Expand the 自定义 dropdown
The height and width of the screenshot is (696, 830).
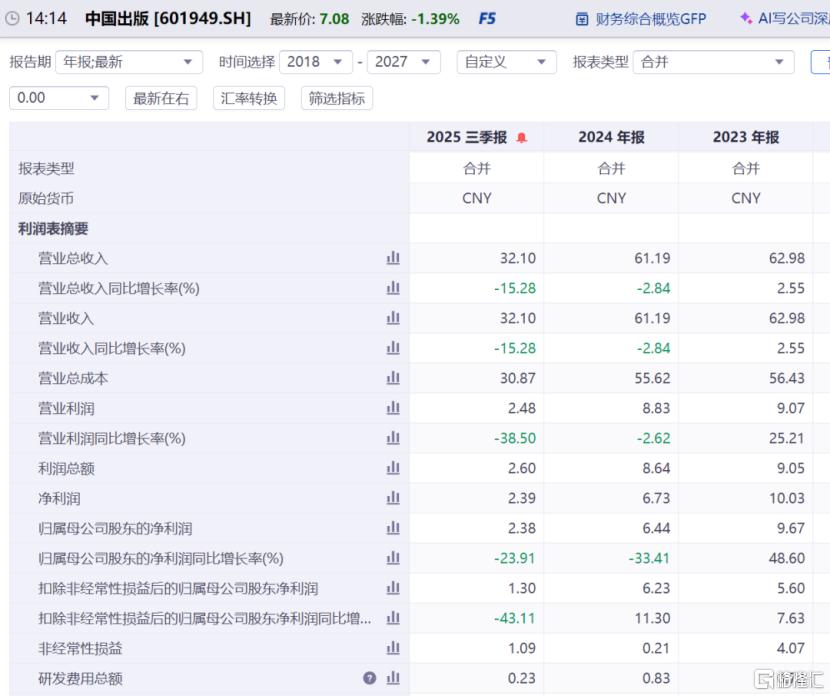point(507,62)
